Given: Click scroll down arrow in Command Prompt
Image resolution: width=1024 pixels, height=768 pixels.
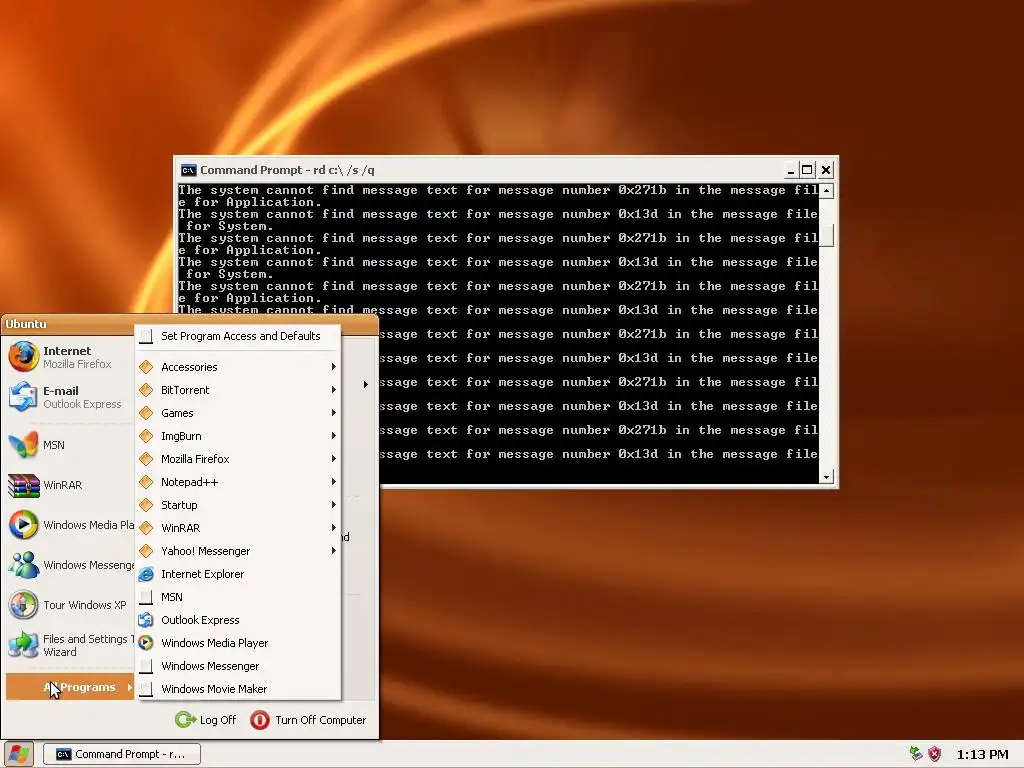Looking at the screenshot, I should (x=826, y=477).
